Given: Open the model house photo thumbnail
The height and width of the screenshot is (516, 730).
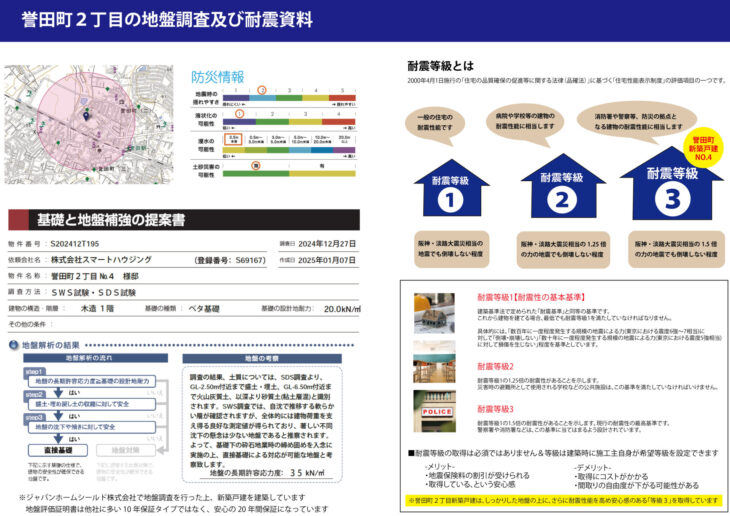Looking at the screenshot, I should coord(434,313).
